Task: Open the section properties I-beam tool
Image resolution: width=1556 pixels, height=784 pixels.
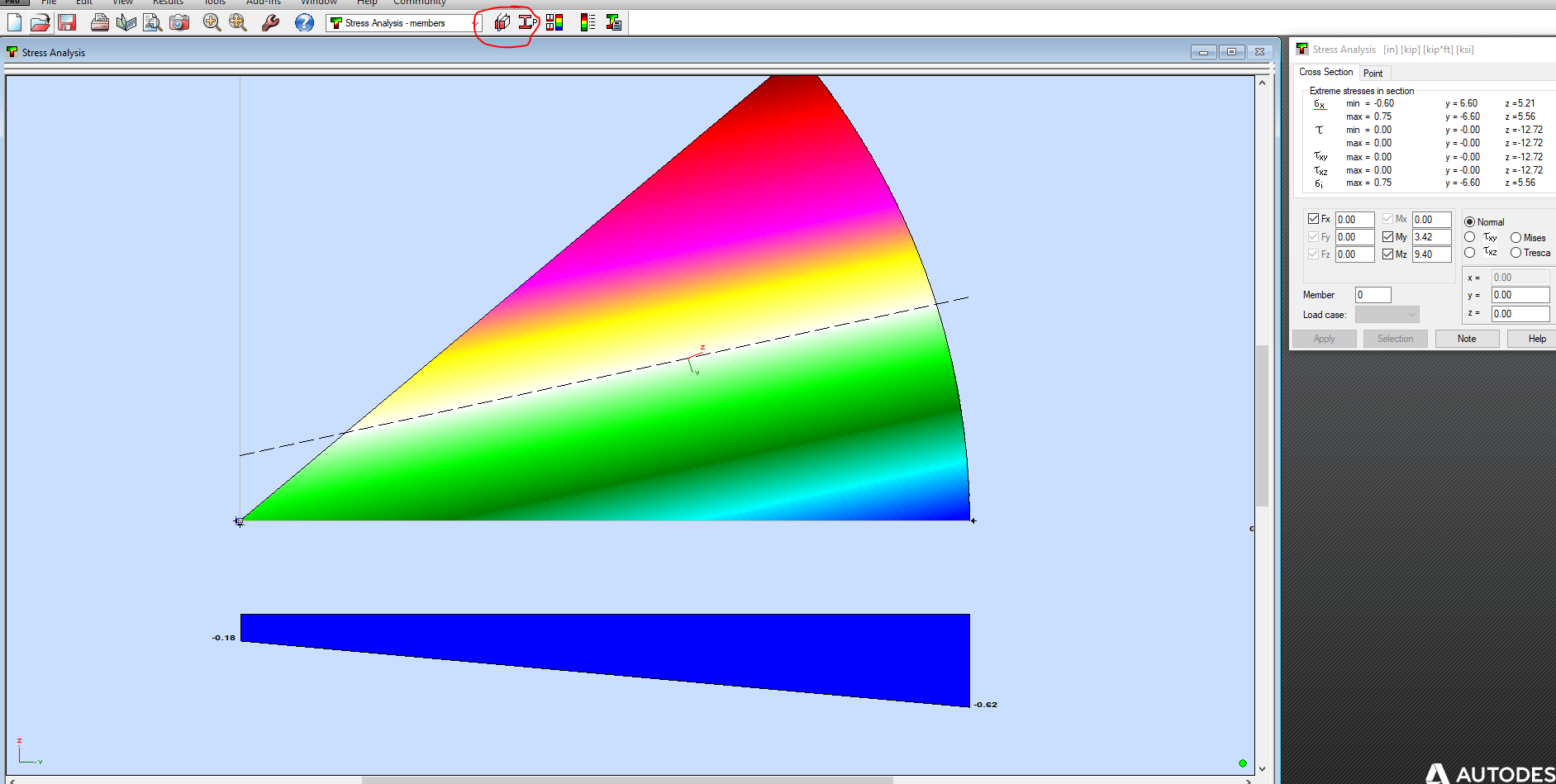Action: [527, 22]
